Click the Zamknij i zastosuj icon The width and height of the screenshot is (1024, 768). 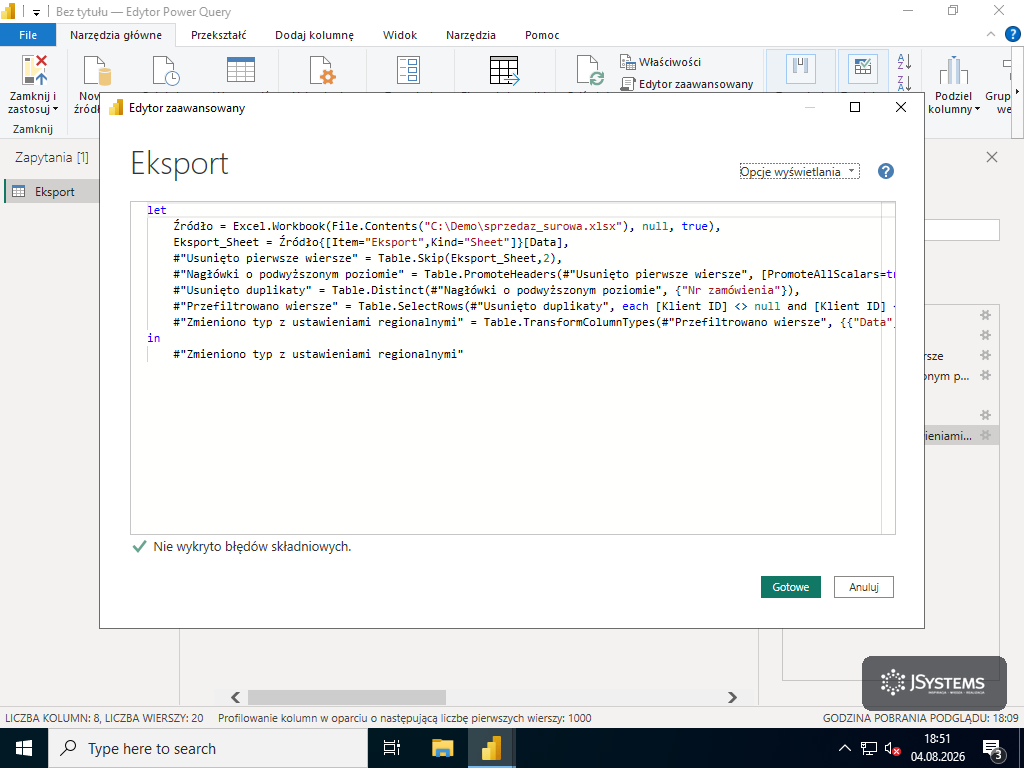[x=34, y=71]
